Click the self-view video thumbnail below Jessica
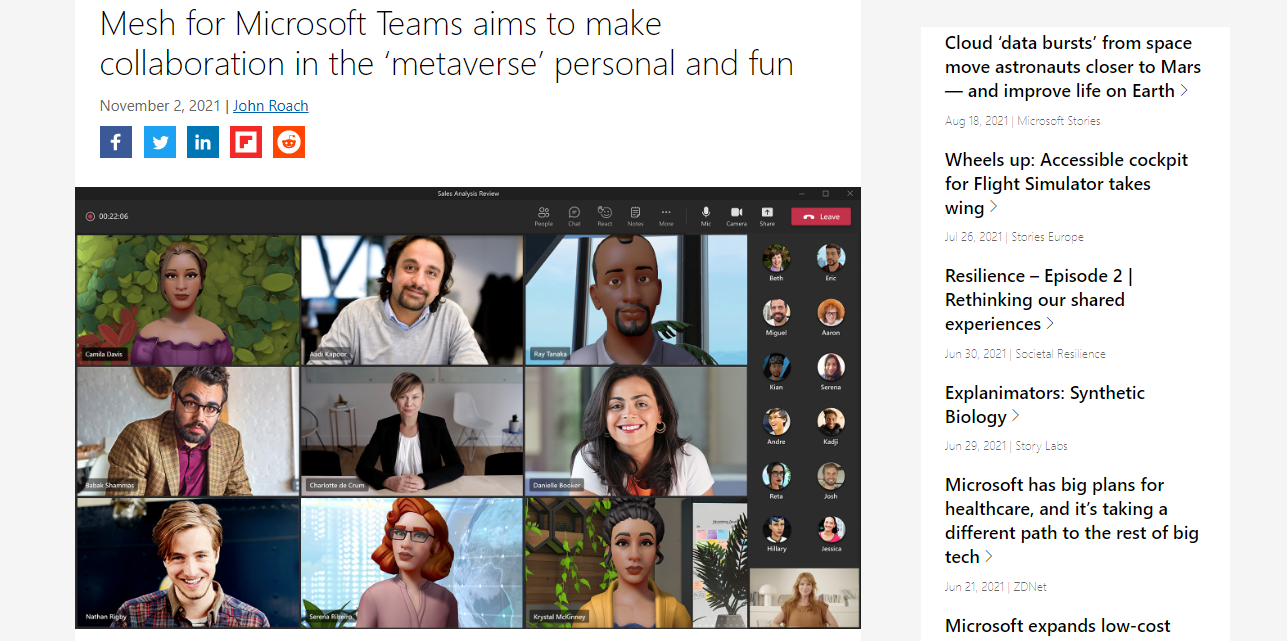The width and height of the screenshot is (1287, 641). [804, 597]
